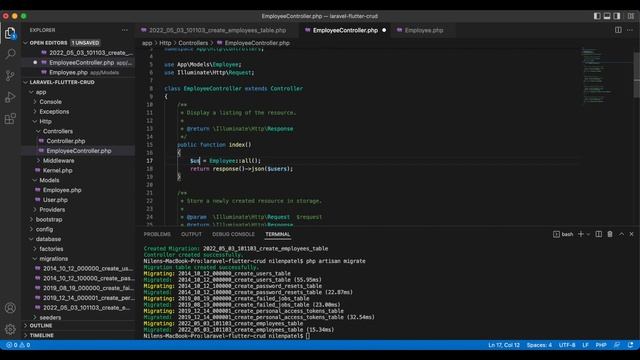The image size is (640, 360).
Task: Maximize the panel with chevron up
Action: coord(621,234)
